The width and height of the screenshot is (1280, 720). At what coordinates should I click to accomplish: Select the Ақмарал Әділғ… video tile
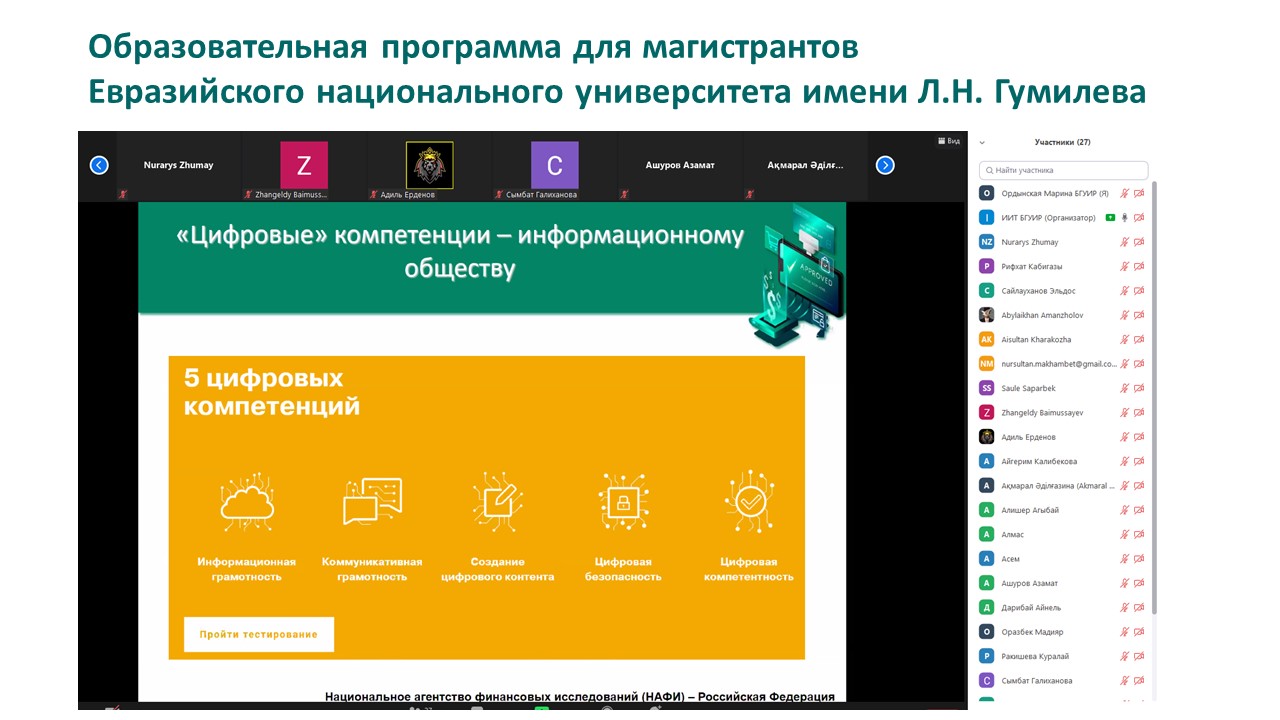(x=805, y=166)
